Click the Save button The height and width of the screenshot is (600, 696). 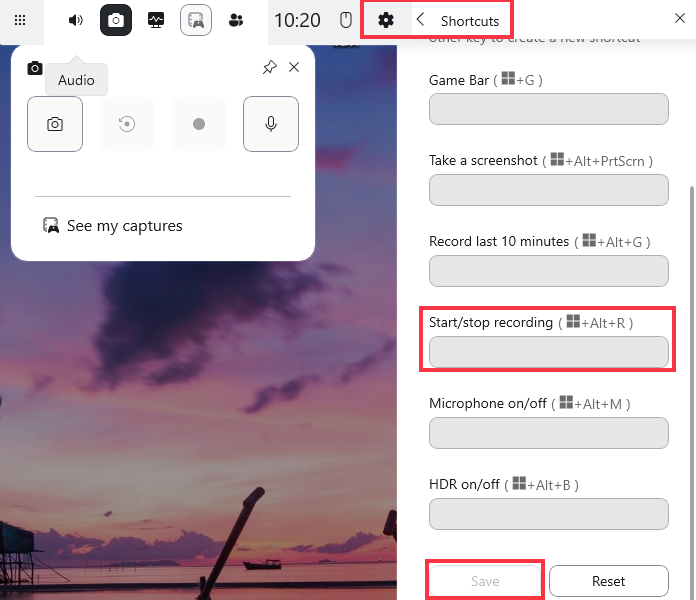tap(485, 581)
